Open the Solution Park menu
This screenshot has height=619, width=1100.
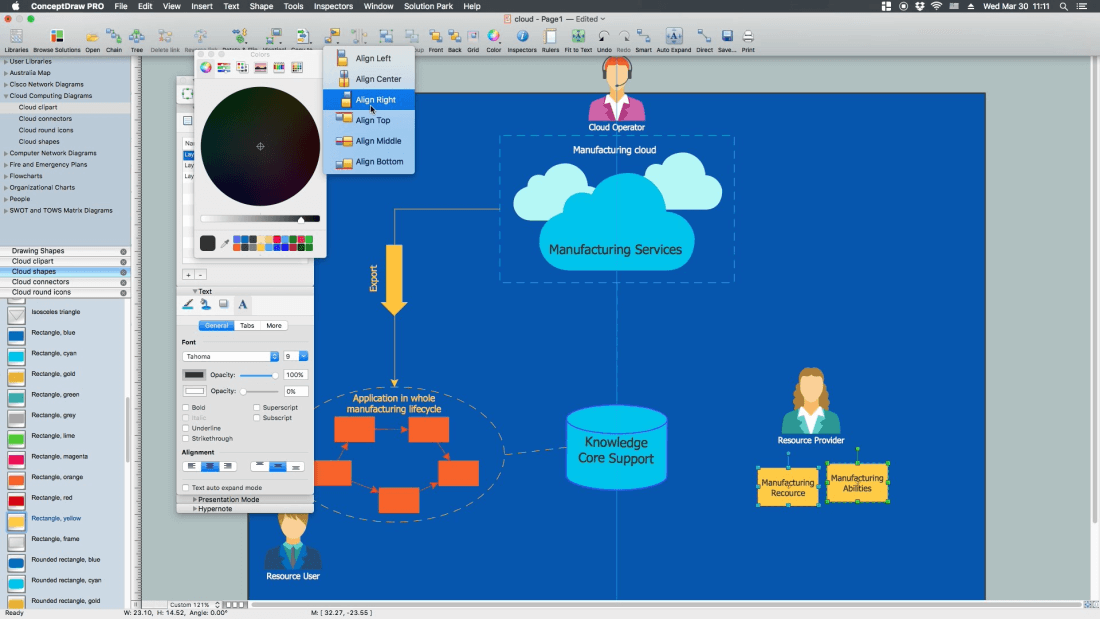coord(428,6)
